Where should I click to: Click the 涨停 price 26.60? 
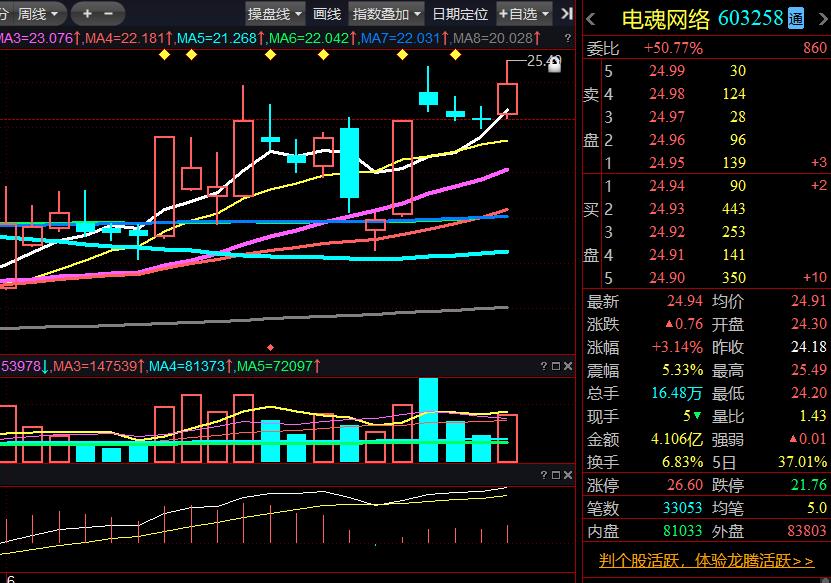click(x=685, y=485)
